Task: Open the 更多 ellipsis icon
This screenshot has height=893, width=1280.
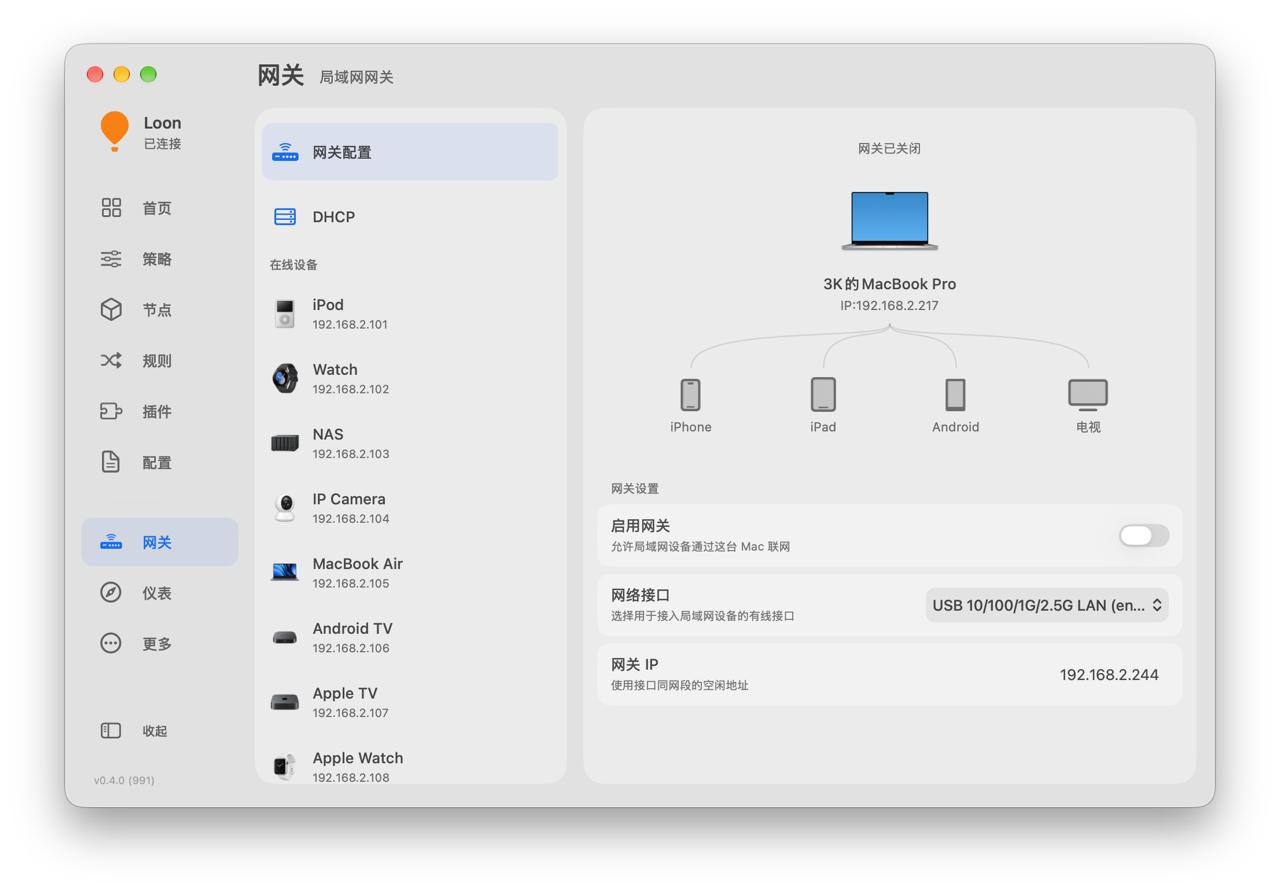Action: pos(111,643)
